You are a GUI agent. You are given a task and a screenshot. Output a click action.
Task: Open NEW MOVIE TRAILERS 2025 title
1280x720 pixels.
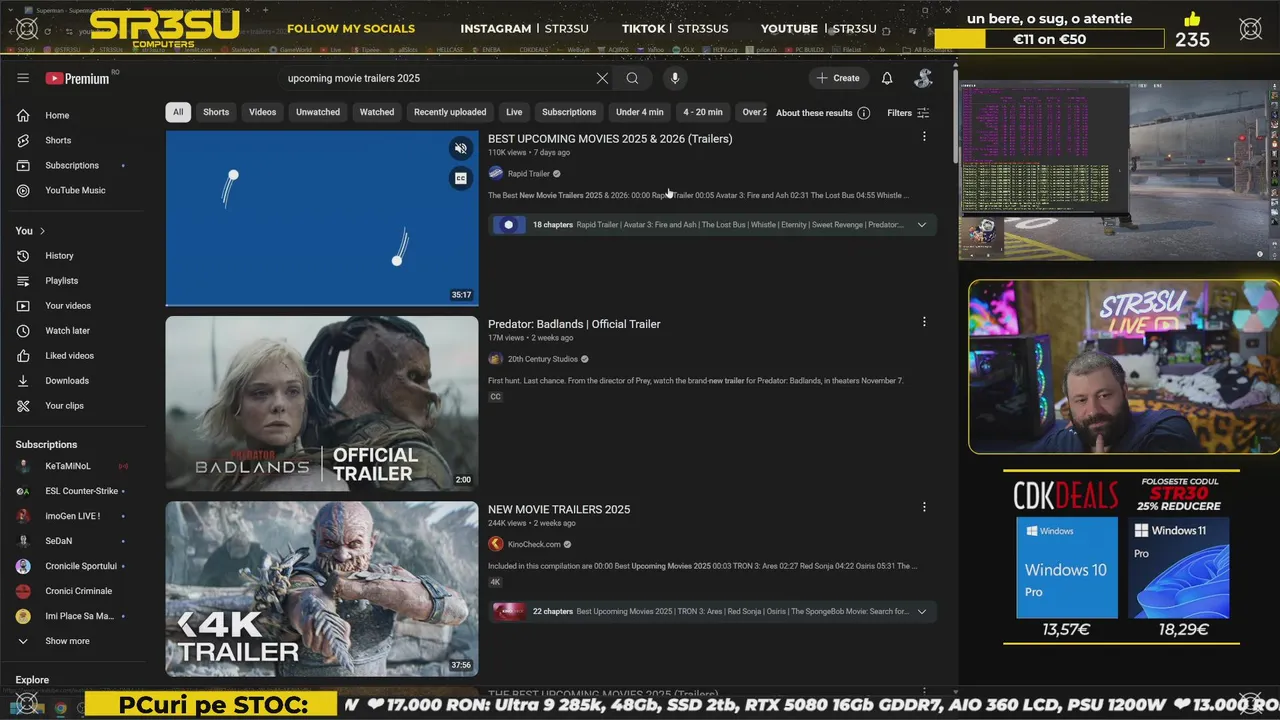[x=559, y=509]
